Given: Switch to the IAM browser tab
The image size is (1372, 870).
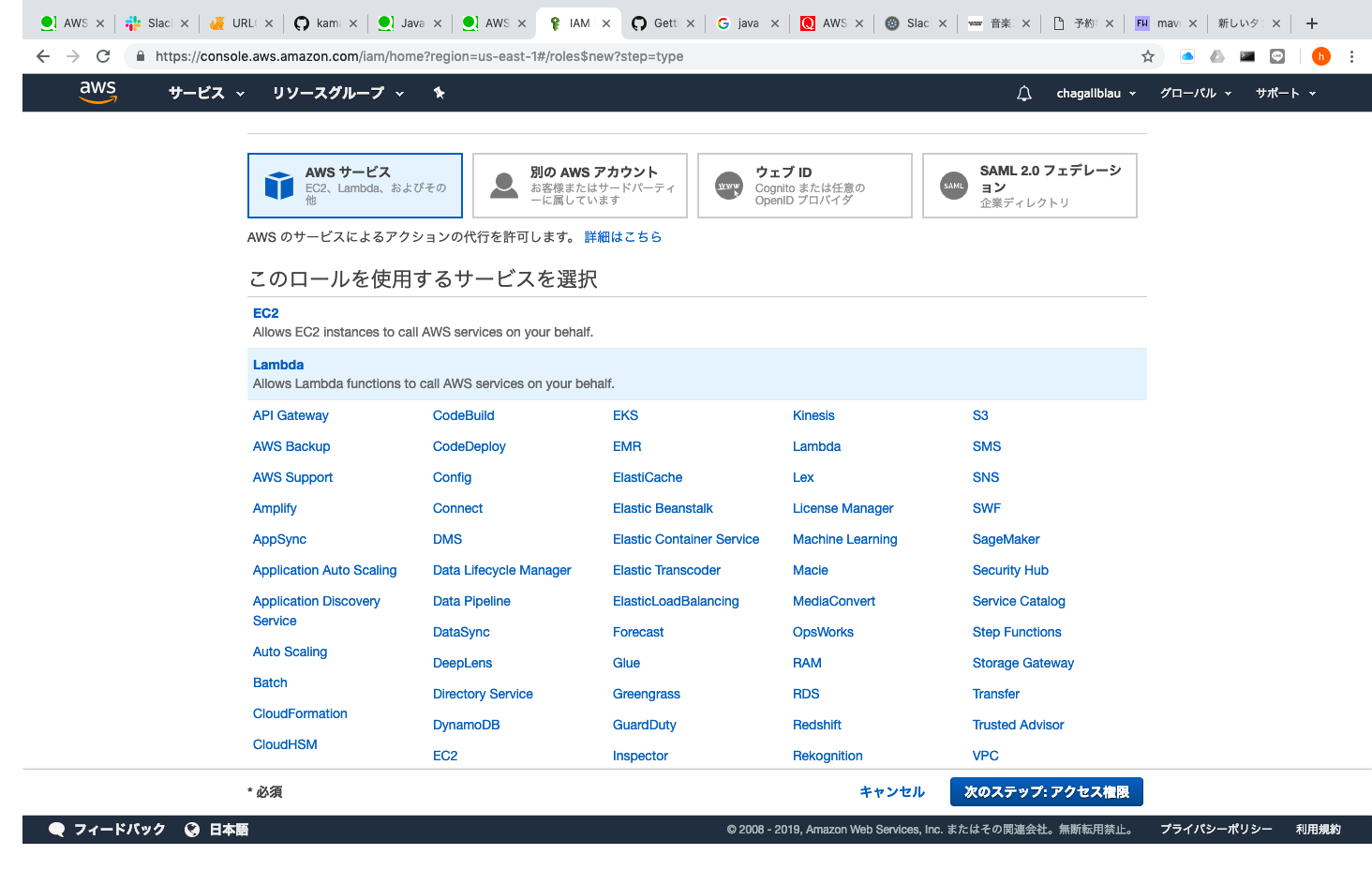Looking at the screenshot, I should coord(580,23).
